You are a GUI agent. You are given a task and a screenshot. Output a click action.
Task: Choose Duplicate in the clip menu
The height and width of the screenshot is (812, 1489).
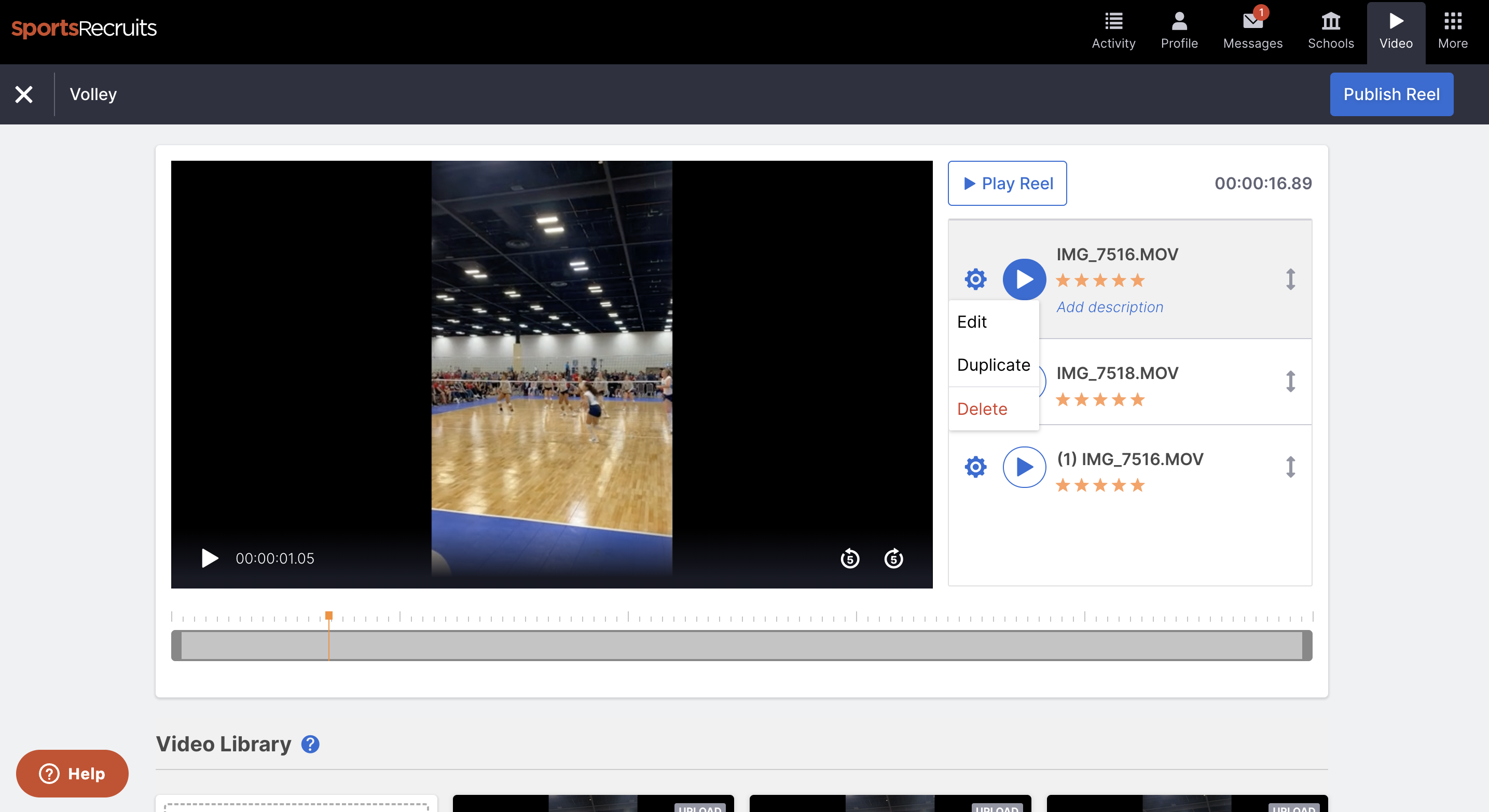pyautogui.click(x=993, y=365)
